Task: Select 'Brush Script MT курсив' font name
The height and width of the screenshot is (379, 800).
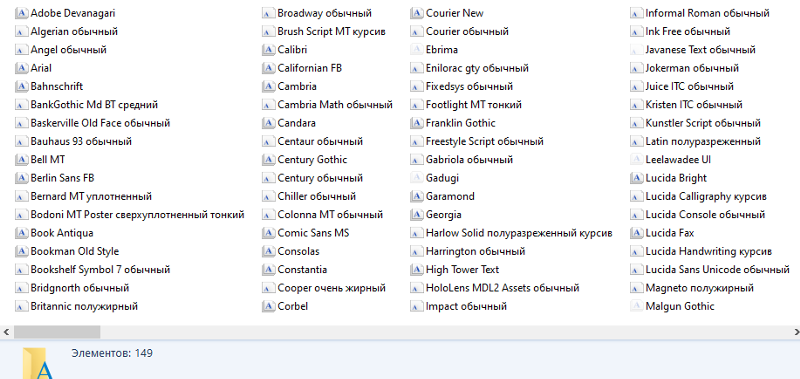Action: 332,32
